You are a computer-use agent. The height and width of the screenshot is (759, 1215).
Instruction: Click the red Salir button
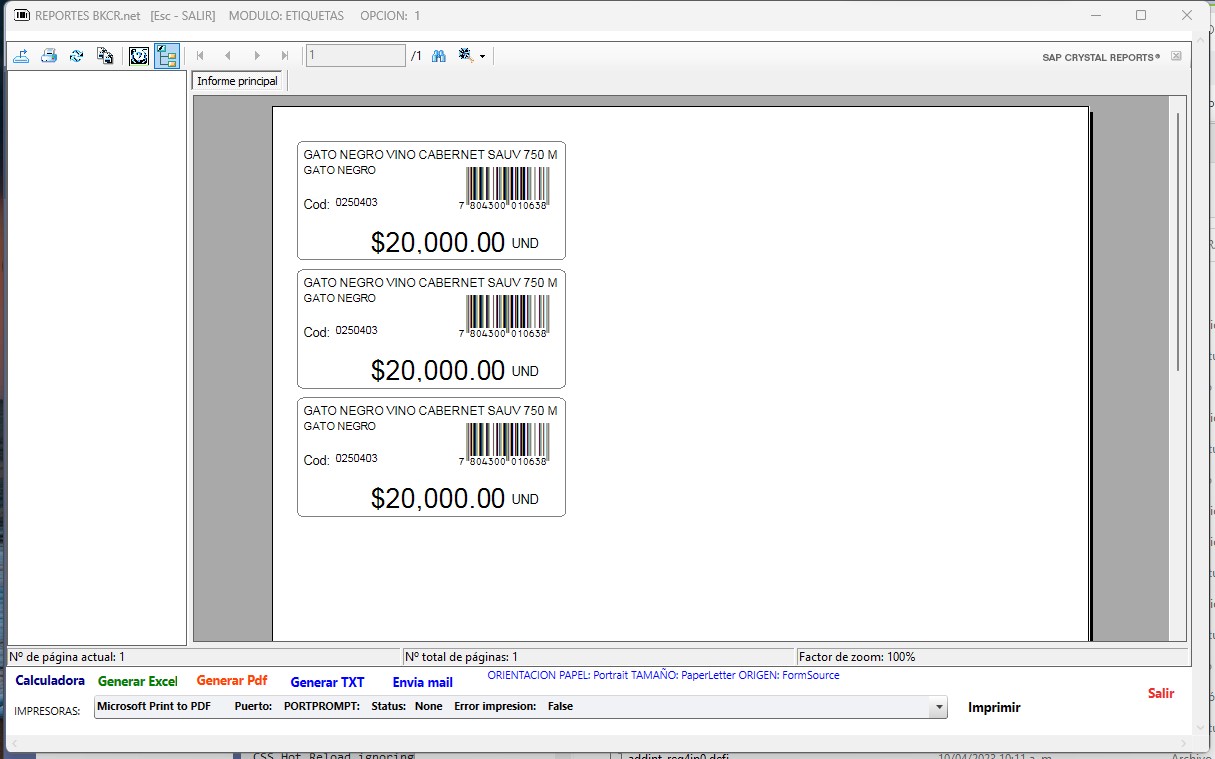pyautogui.click(x=1161, y=693)
